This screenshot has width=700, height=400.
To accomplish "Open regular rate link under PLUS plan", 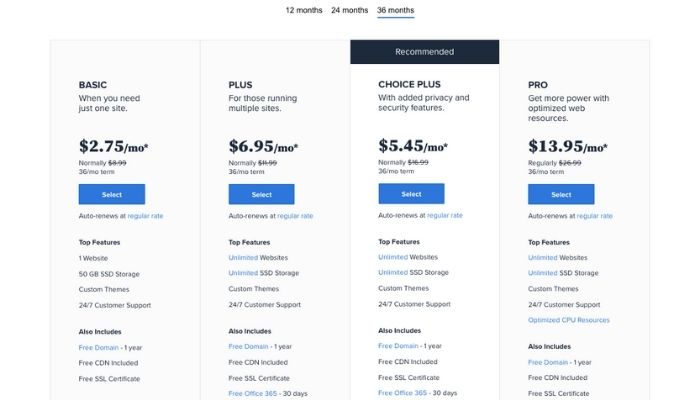I will (295, 216).
